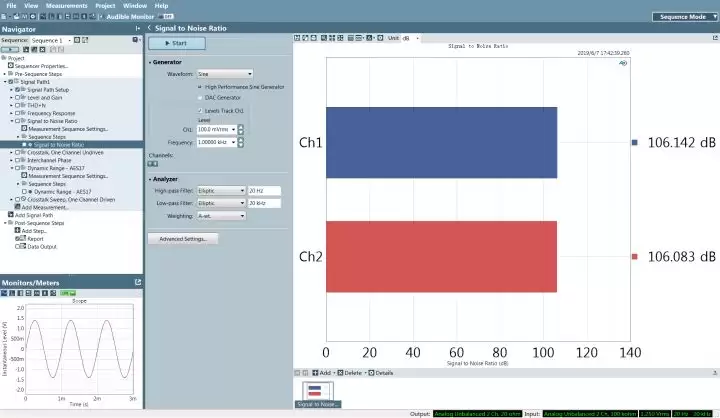Open the Project menu

point(105,6)
